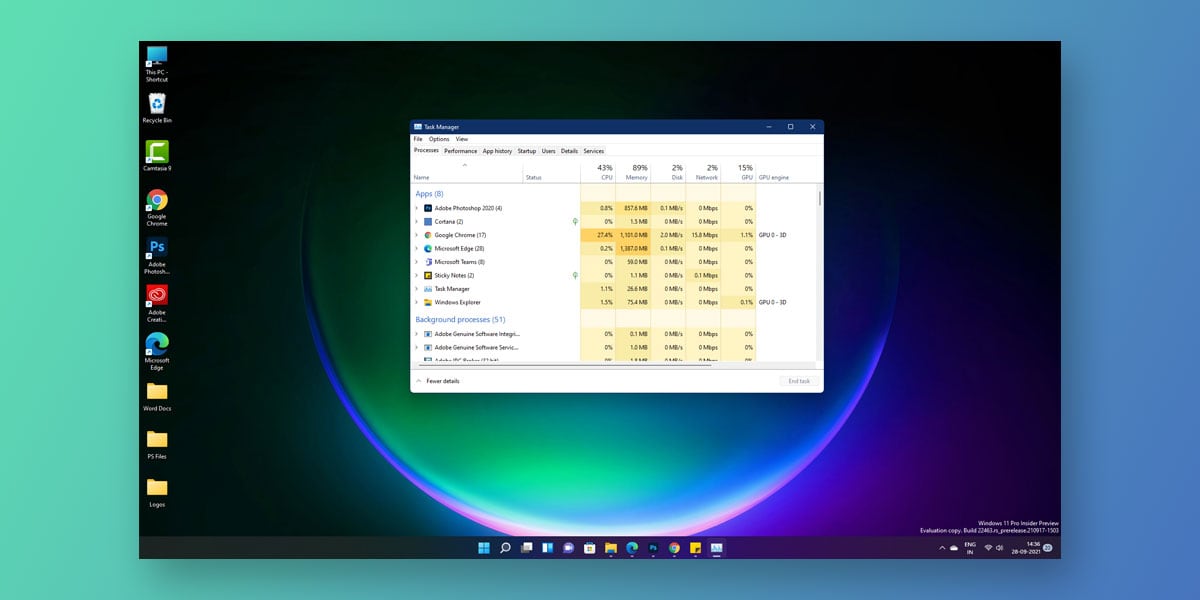Click the End task button
Screen dimensions: 1200x600
point(798,381)
